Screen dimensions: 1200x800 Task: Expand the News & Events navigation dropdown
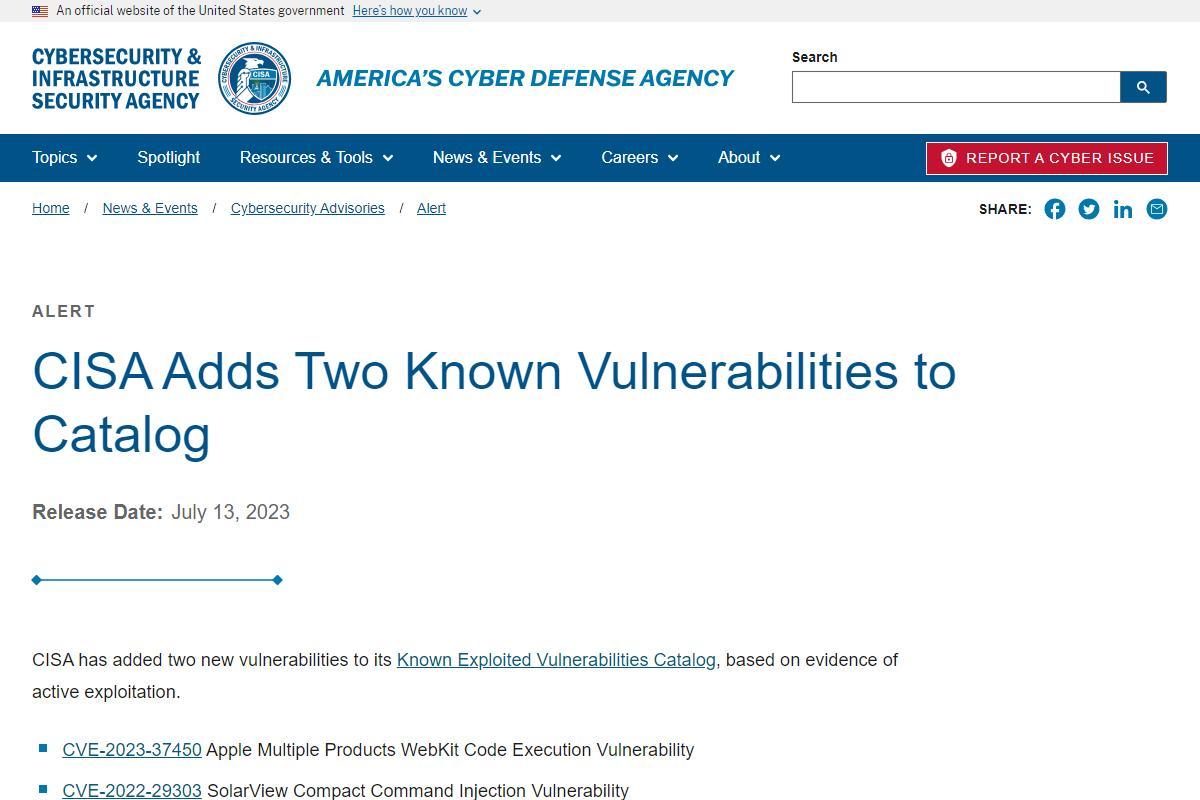point(497,158)
